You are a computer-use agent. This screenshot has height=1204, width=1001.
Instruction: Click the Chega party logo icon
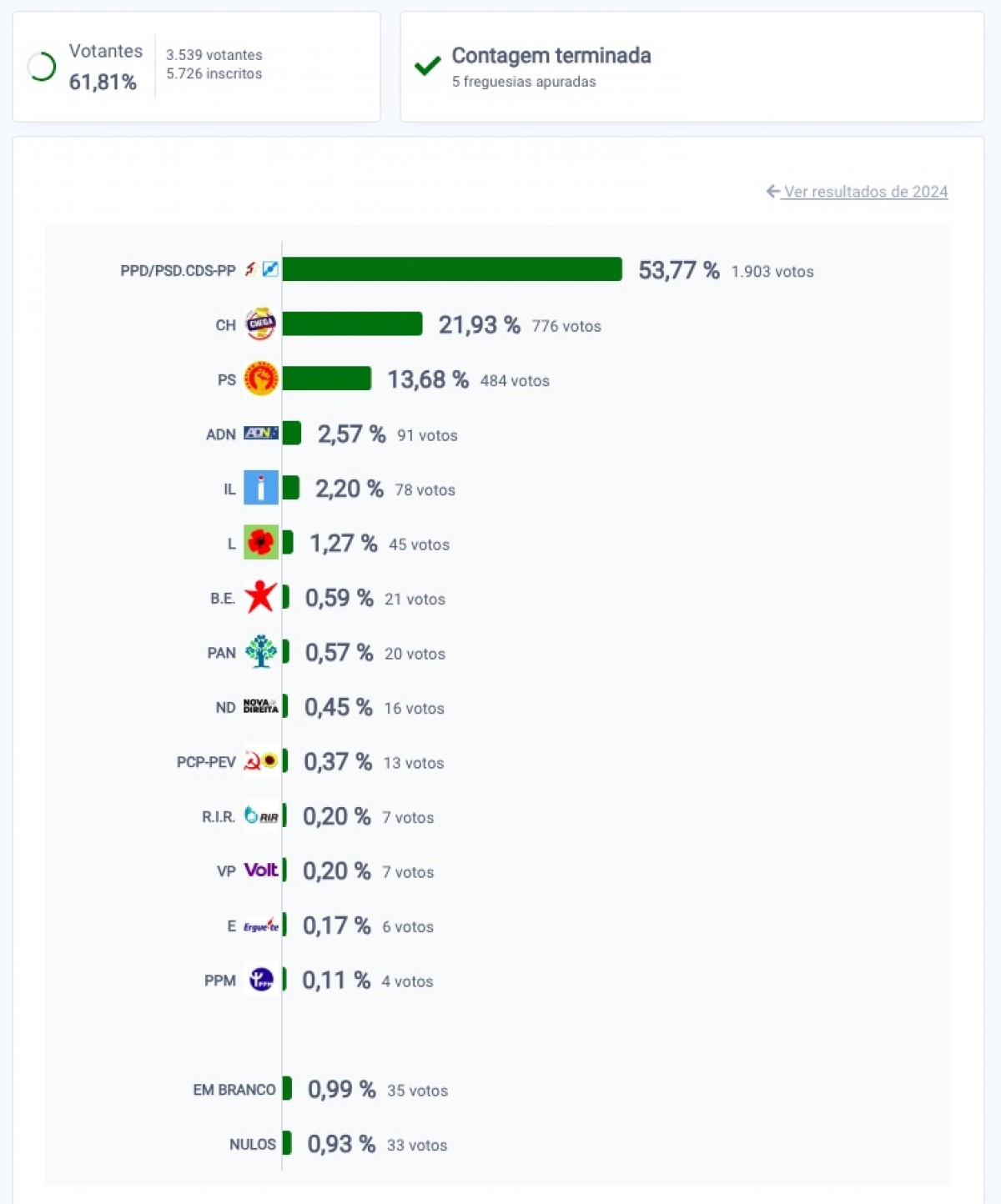click(x=260, y=324)
